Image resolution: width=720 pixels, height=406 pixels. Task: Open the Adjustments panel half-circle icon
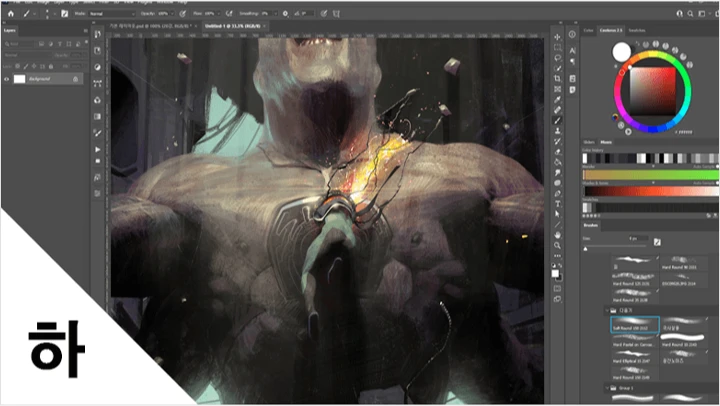coord(97,67)
